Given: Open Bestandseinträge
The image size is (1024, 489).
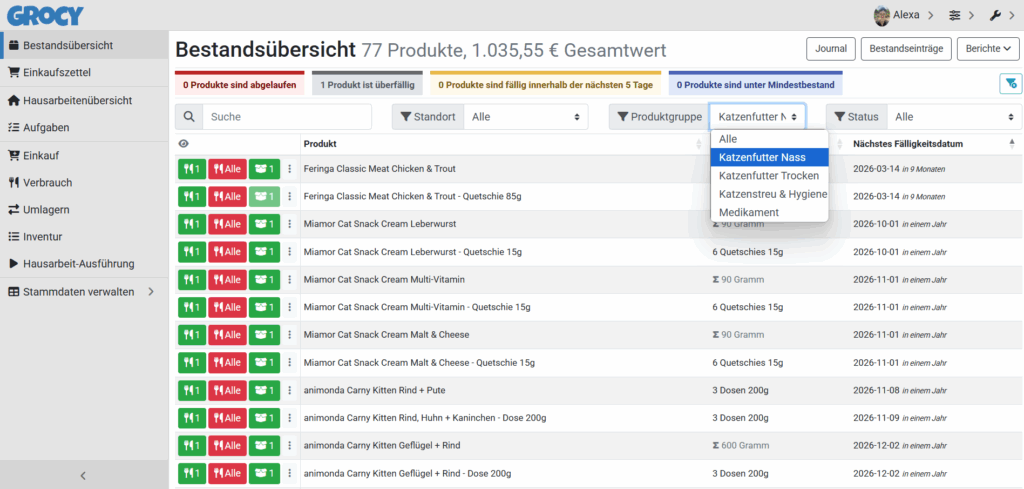Looking at the screenshot, I should pos(906,48).
